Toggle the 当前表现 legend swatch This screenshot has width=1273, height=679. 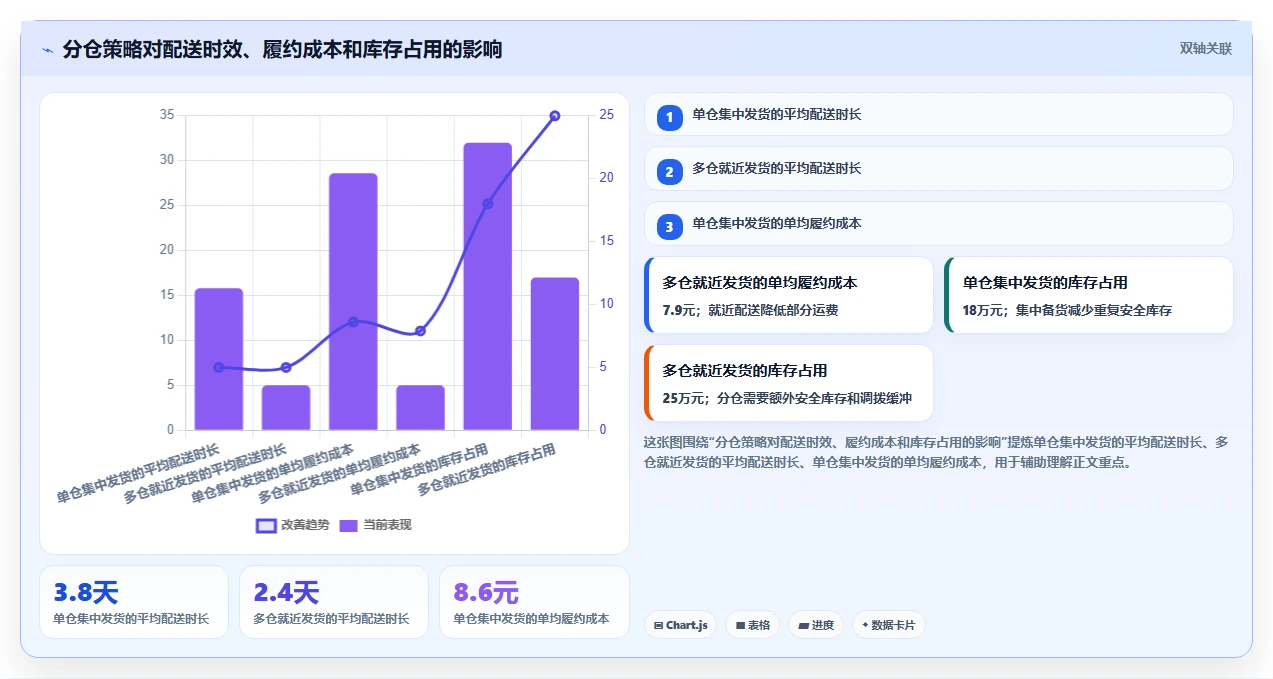tap(348, 525)
